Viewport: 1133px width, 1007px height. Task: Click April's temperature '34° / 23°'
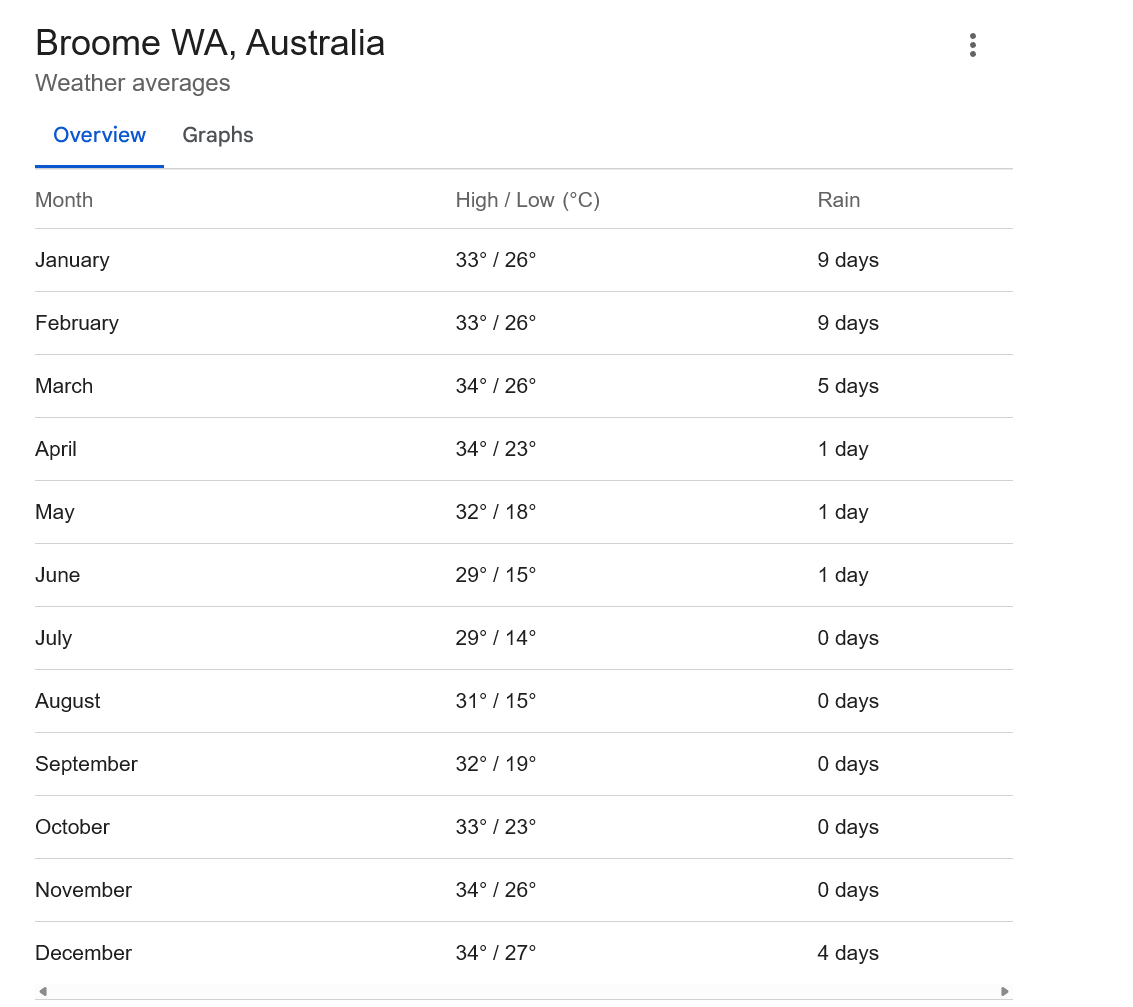coord(496,449)
